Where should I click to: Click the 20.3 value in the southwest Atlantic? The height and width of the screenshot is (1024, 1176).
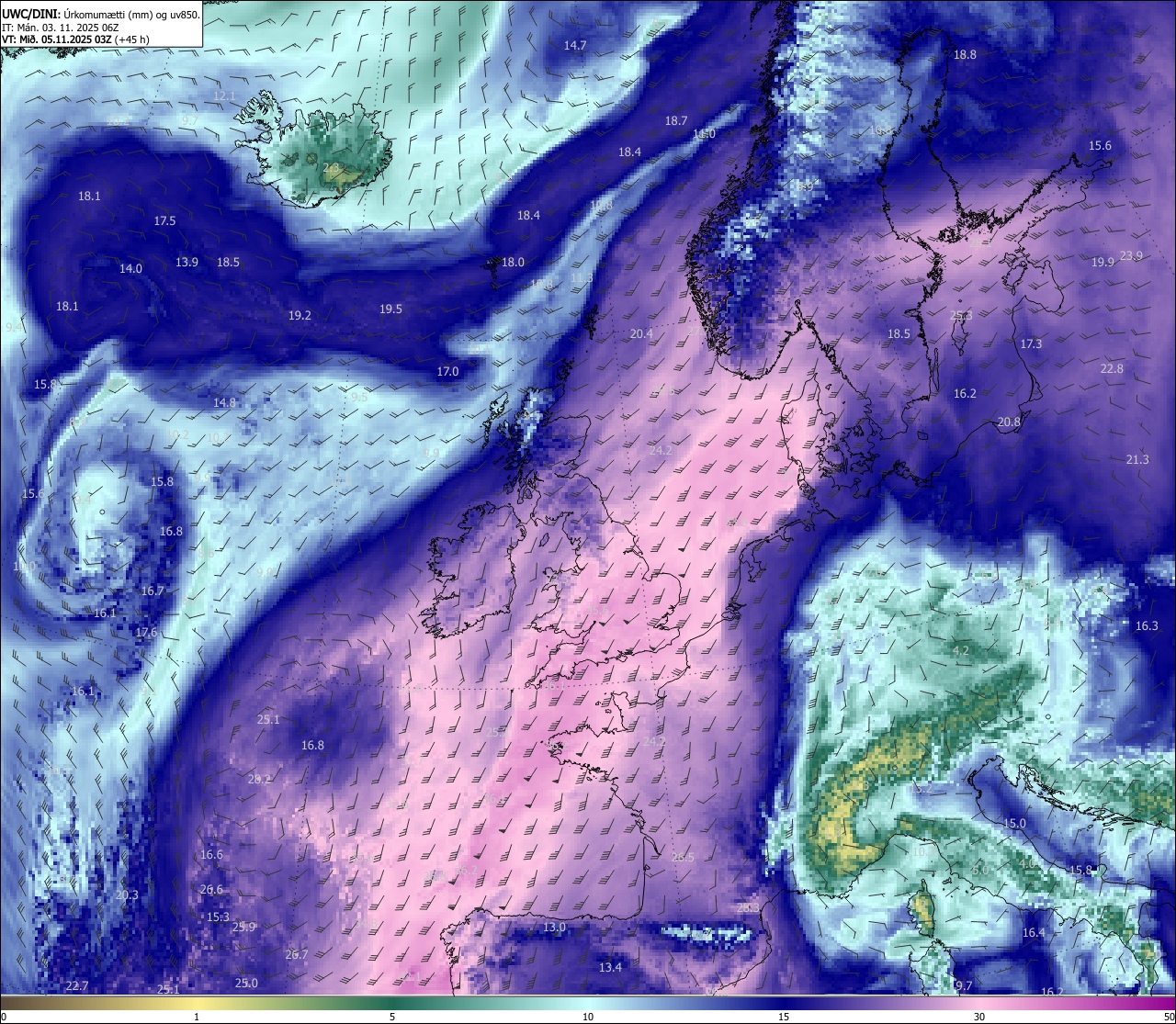tap(127, 895)
